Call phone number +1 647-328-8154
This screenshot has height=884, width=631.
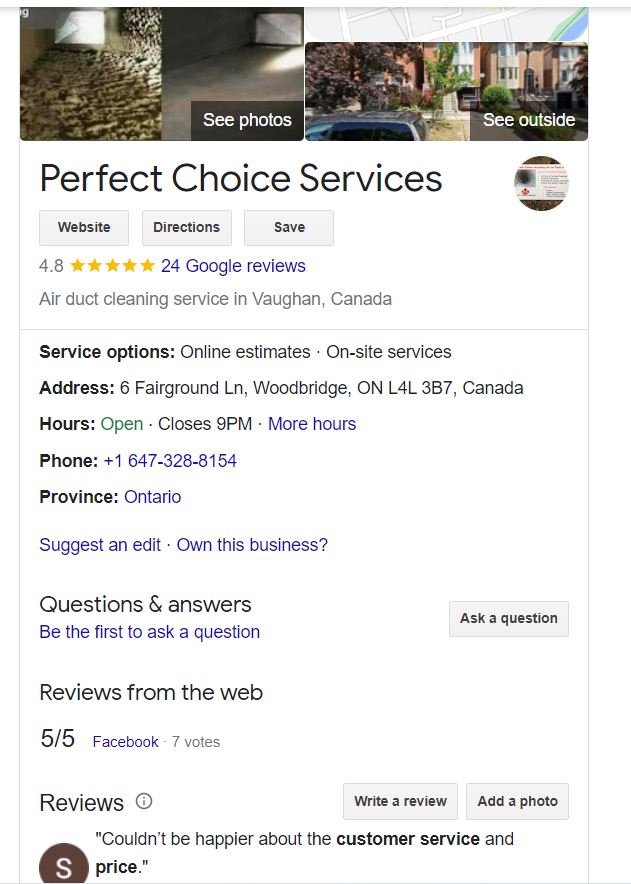(x=170, y=461)
